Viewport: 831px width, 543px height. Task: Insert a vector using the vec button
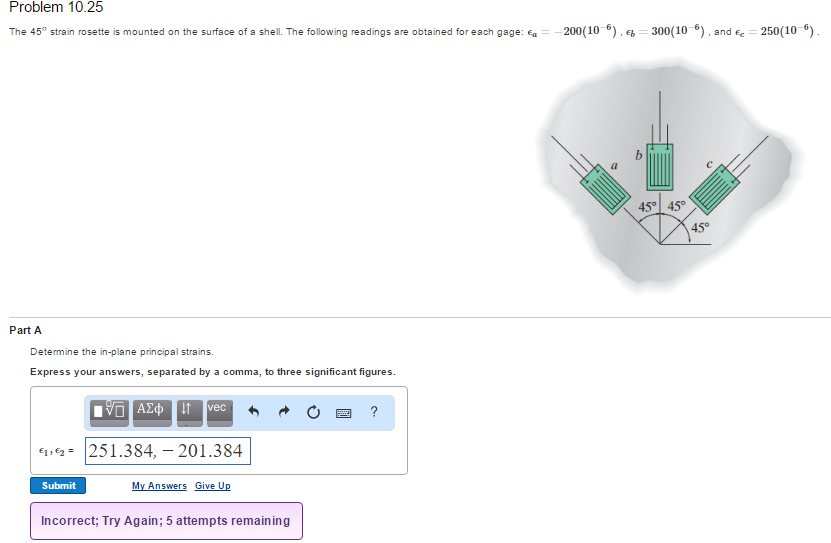pyautogui.click(x=219, y=413)
